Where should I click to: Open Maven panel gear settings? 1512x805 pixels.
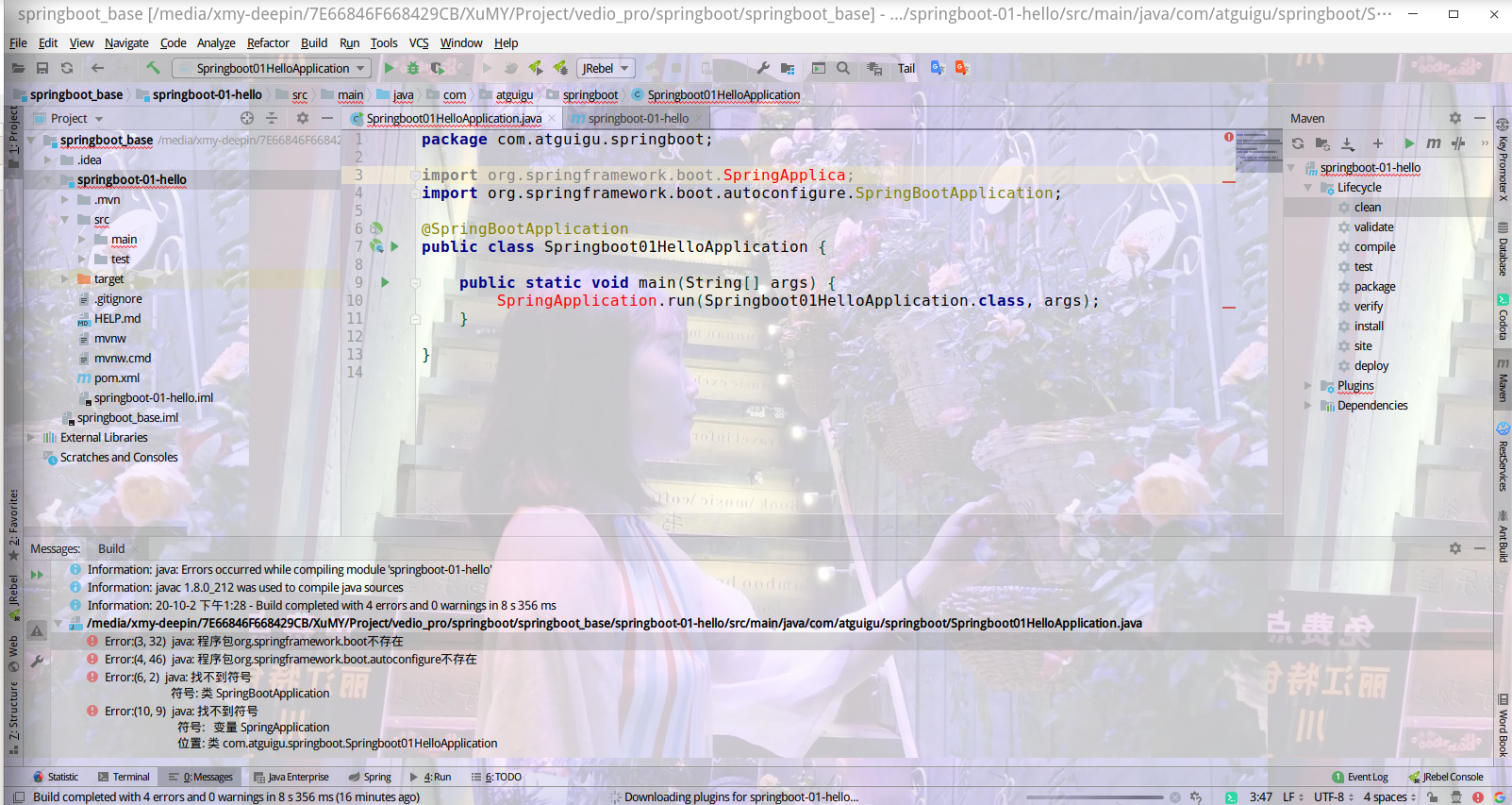(1455, 118)
